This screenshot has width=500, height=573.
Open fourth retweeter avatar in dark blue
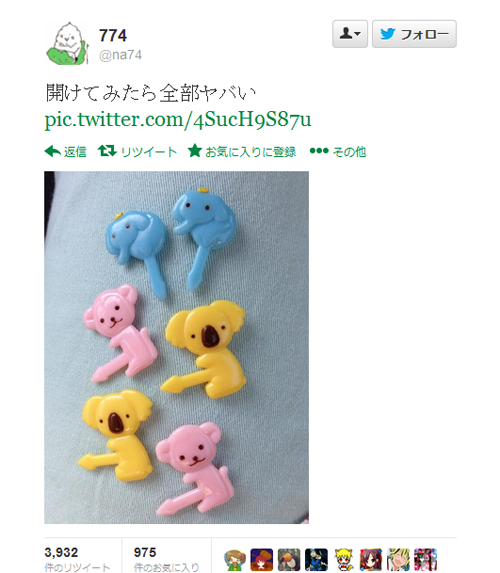click(316, 559)
